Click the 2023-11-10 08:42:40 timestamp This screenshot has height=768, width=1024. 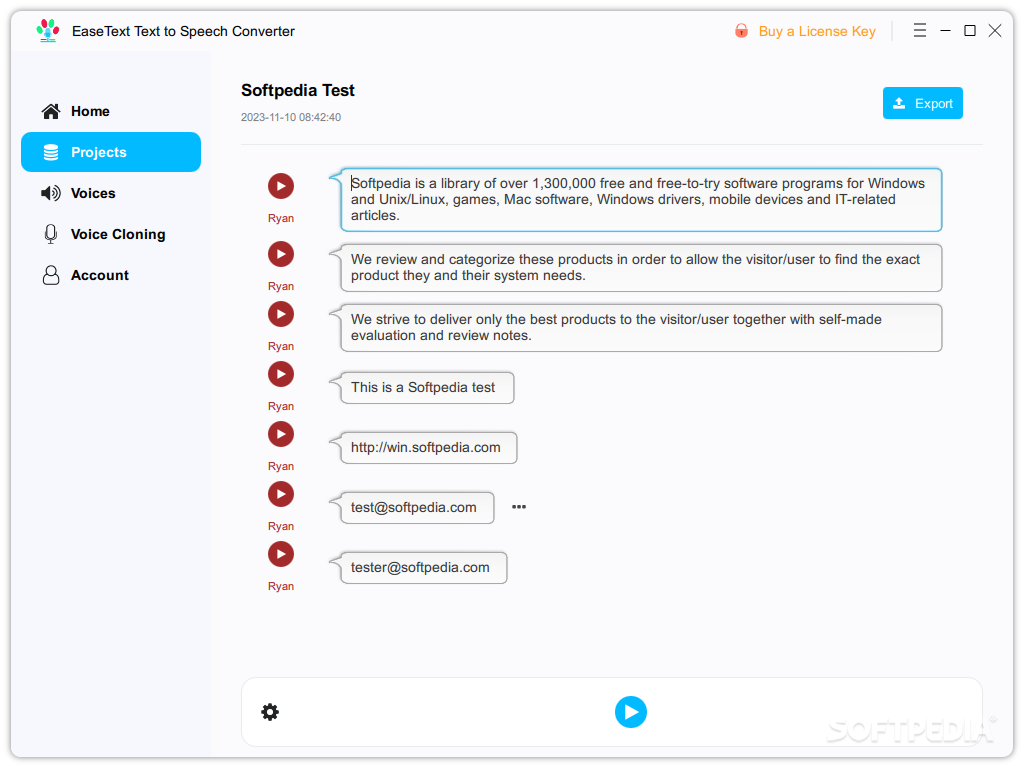click(x=291, y=118)
